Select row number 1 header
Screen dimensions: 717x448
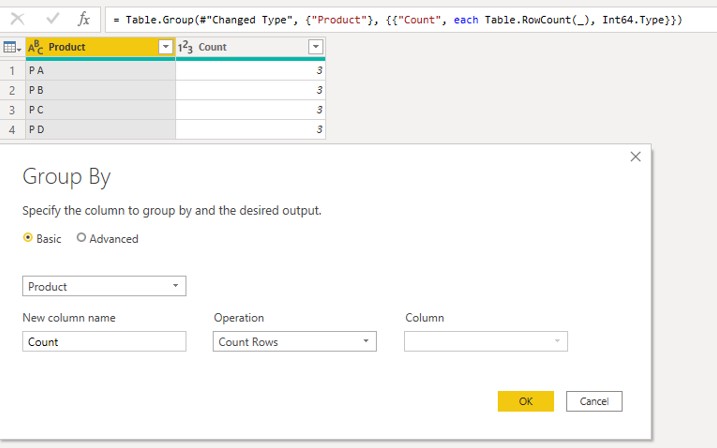(12, 70)
